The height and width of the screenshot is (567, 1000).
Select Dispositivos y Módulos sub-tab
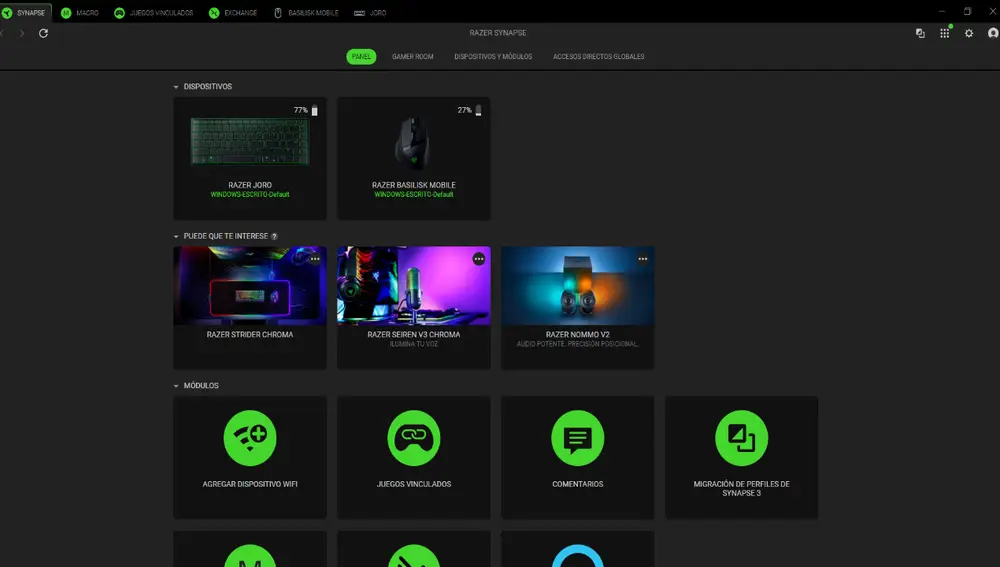tap(493, 57)
